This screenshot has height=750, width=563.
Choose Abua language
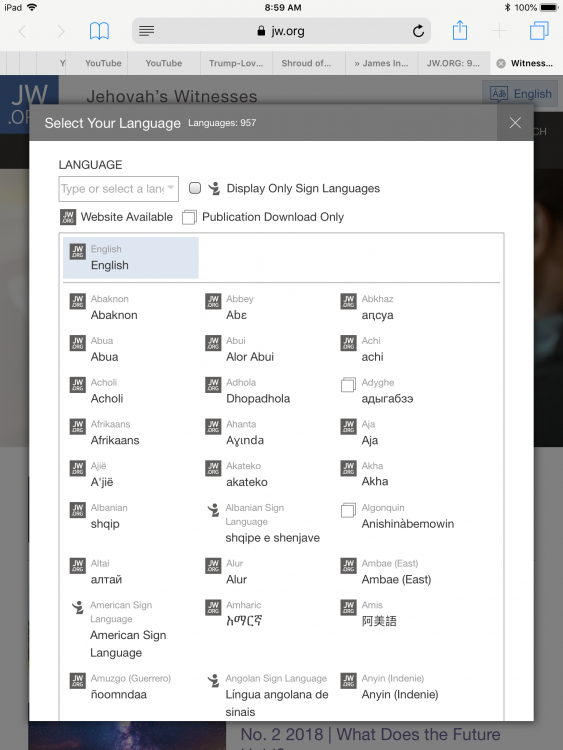104,357
